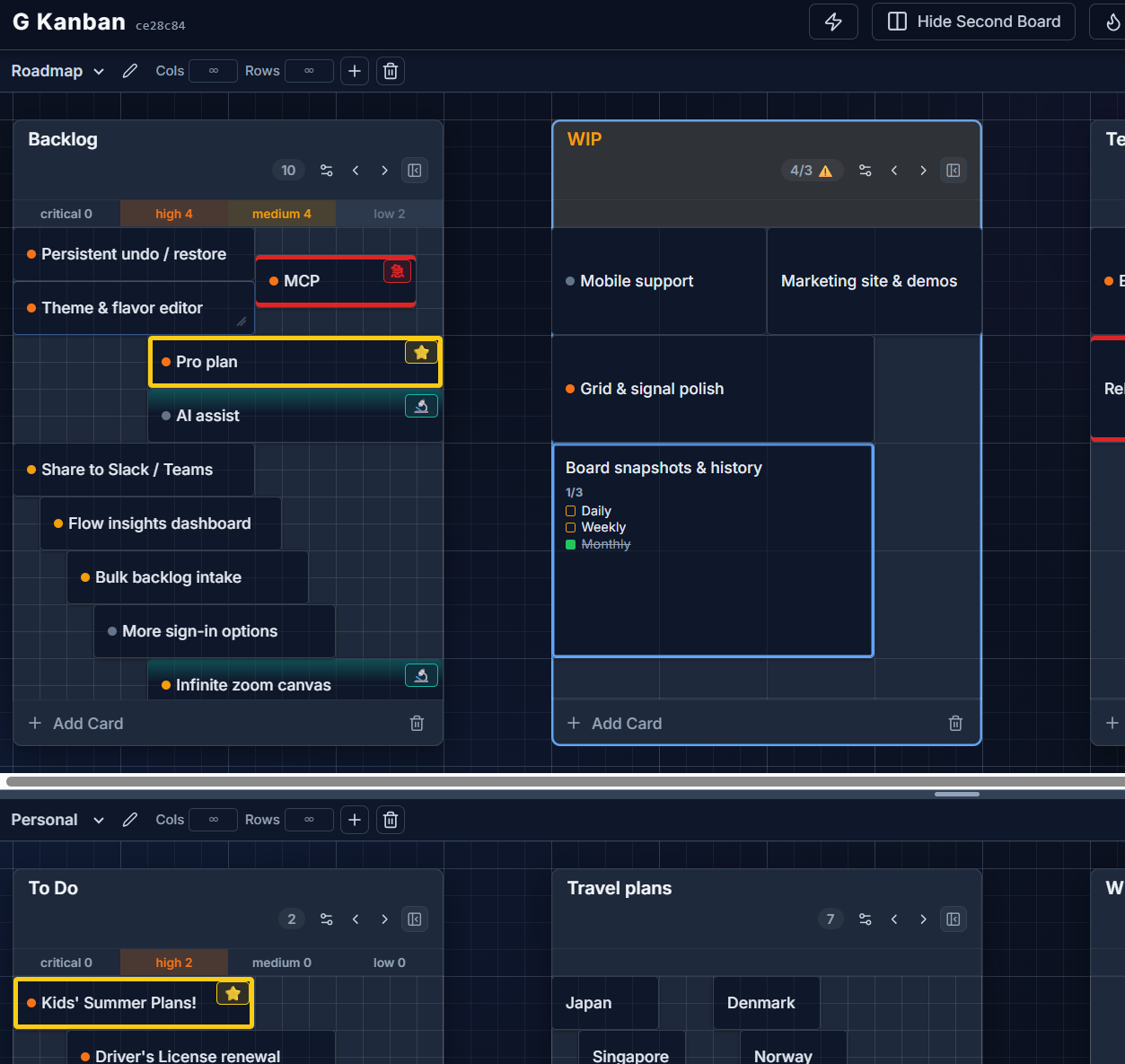Add new column with Roadmap plus button
This screenshot has width=1125, height=1064.
coord(355,71)
